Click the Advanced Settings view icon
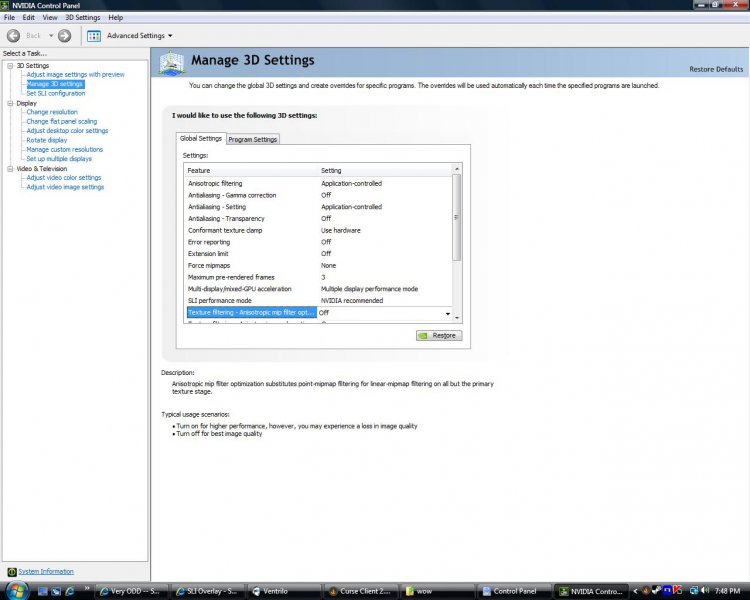Viewport: 750px width, 600px height. [94, 36]
